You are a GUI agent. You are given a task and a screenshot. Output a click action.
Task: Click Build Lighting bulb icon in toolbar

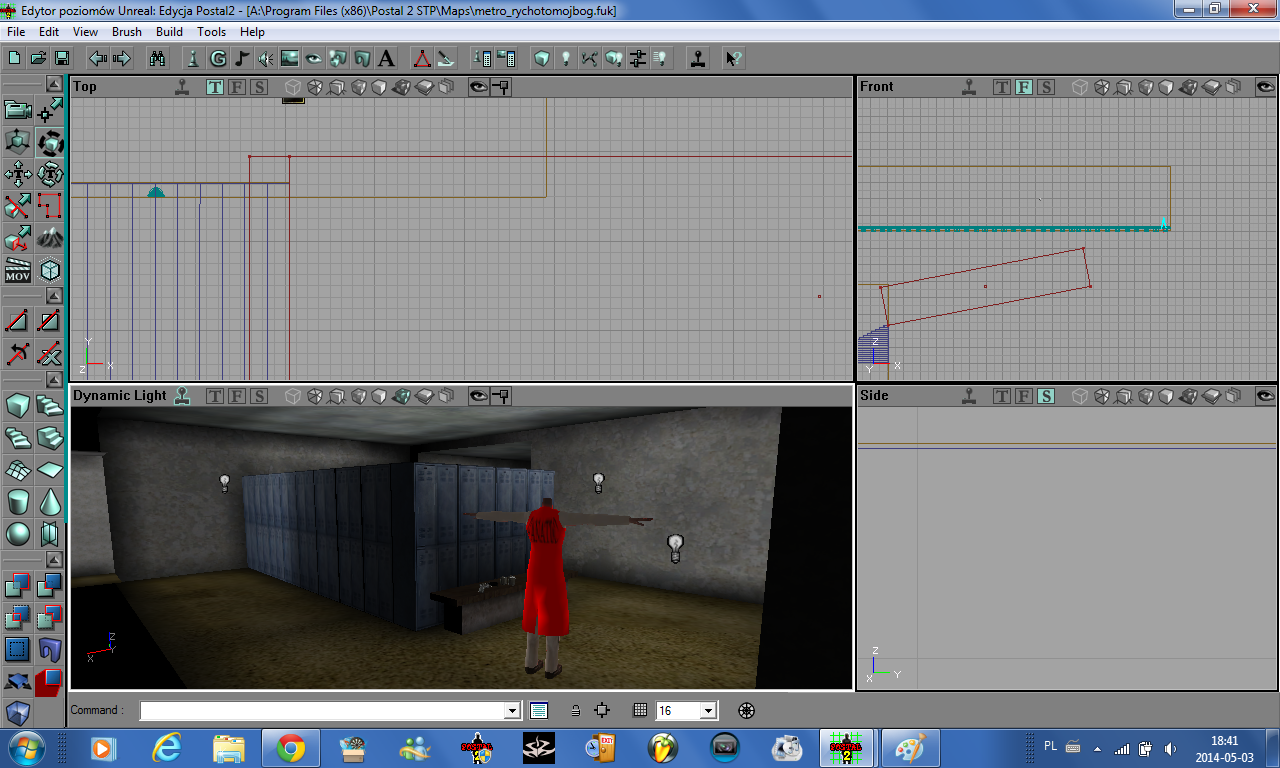tap(566, 58)
